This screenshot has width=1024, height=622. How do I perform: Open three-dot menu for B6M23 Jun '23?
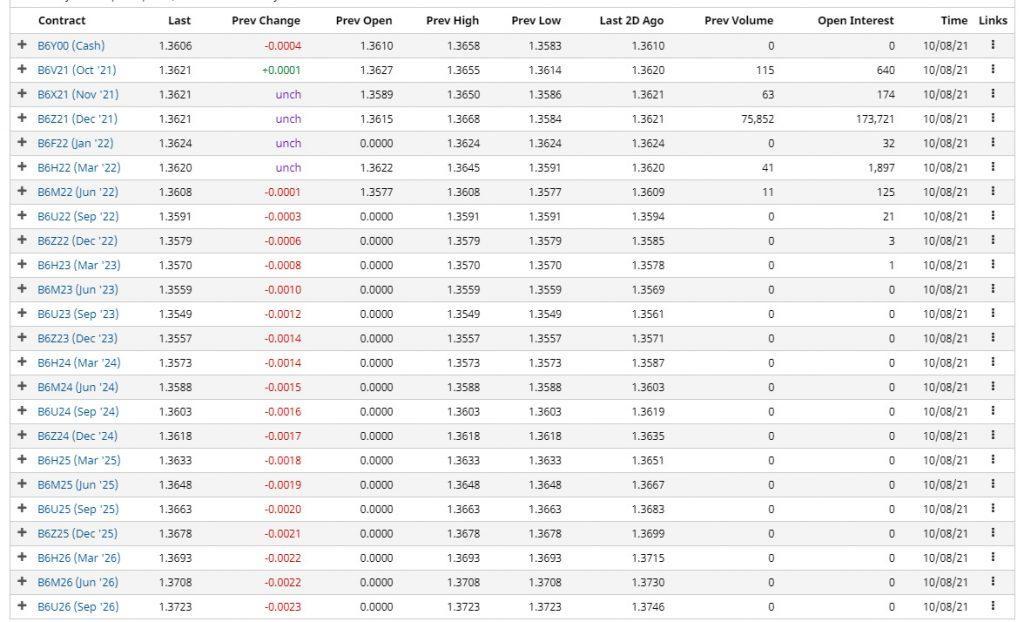point(993,289)
